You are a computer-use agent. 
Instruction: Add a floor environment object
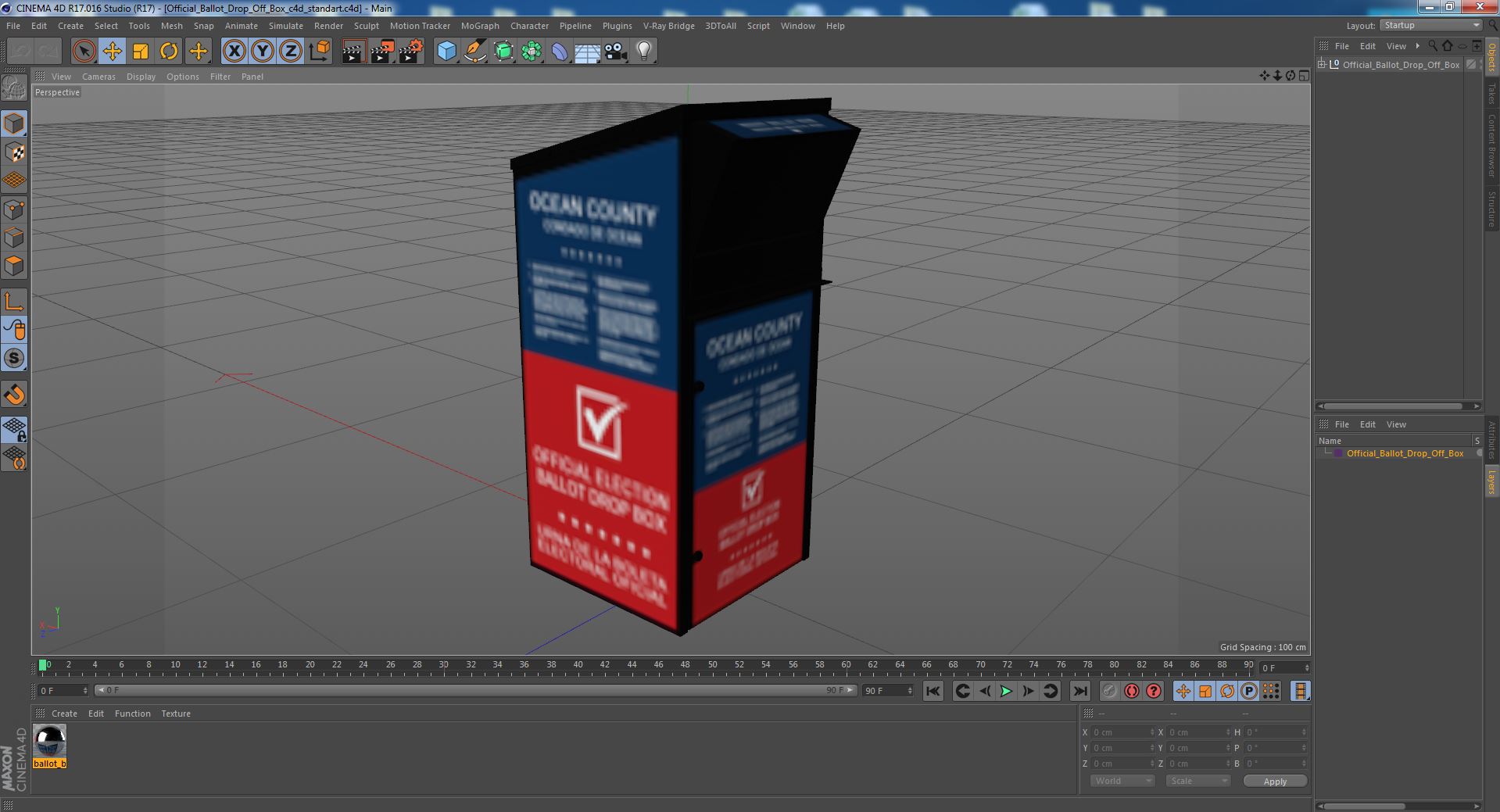click(587, 52)
